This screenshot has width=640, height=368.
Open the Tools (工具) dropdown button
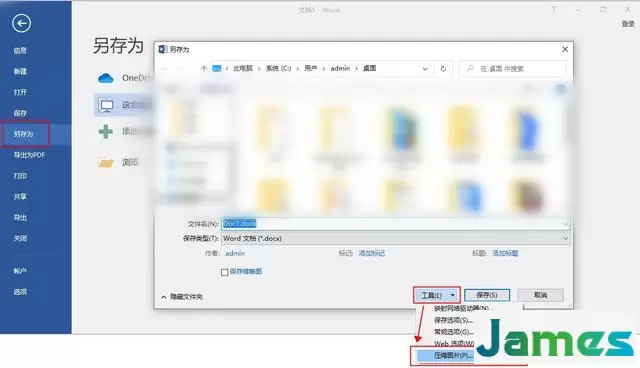click(437, 295)
